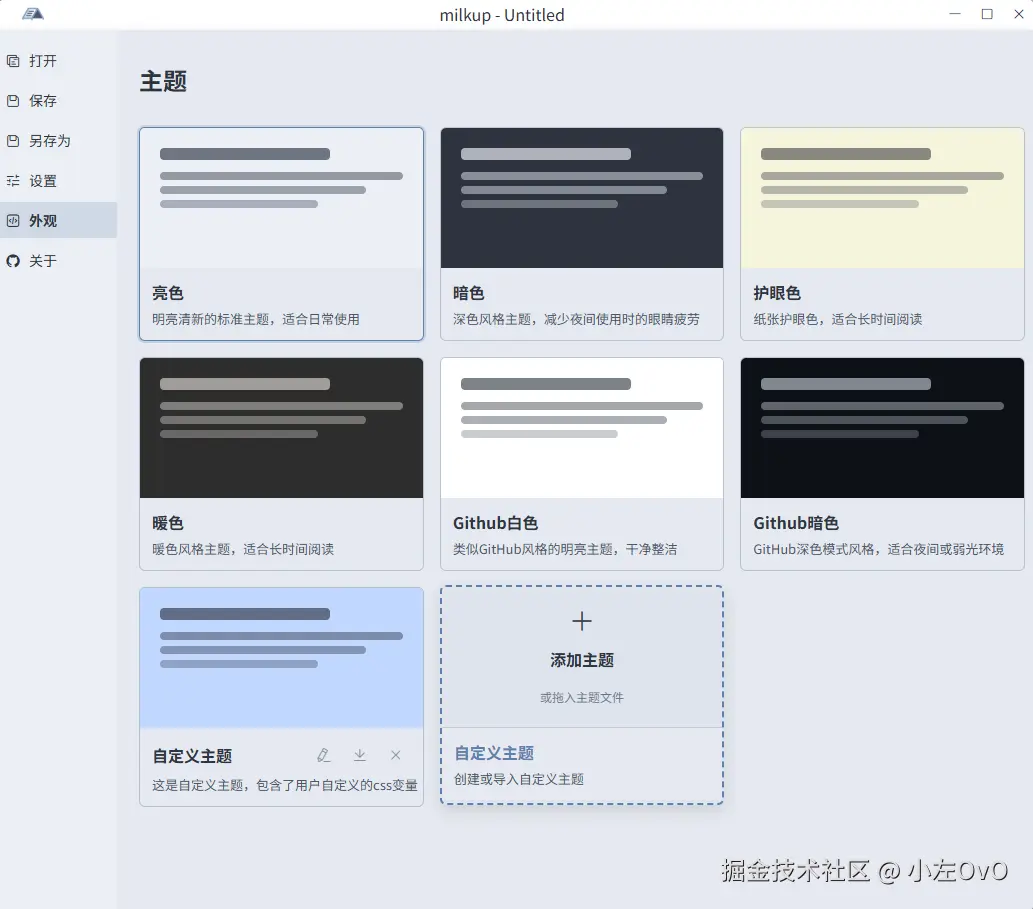
Task: Click the milkup logo in title bar
Action: [x=33, y=14]
